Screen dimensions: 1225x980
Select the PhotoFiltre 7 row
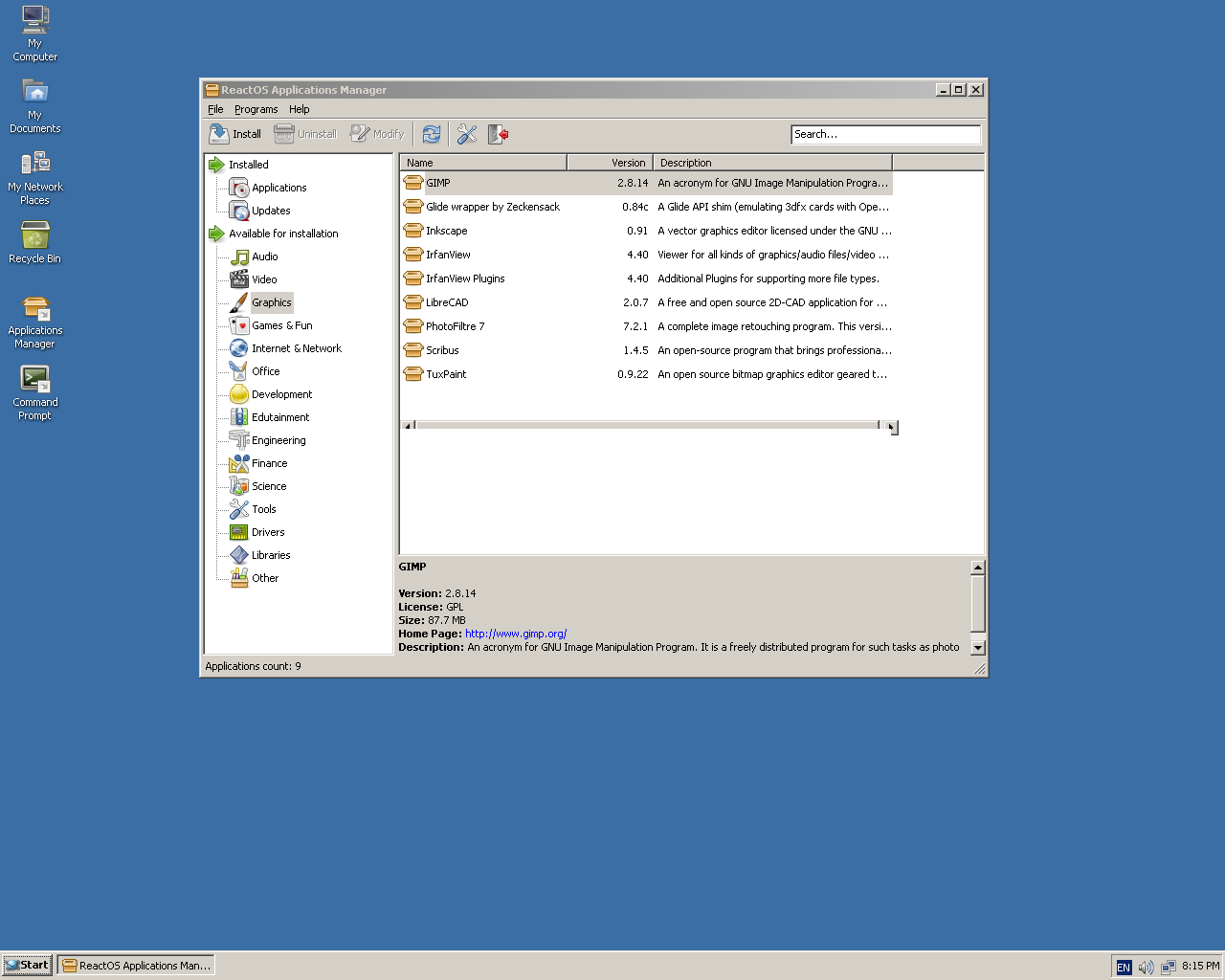647,326
